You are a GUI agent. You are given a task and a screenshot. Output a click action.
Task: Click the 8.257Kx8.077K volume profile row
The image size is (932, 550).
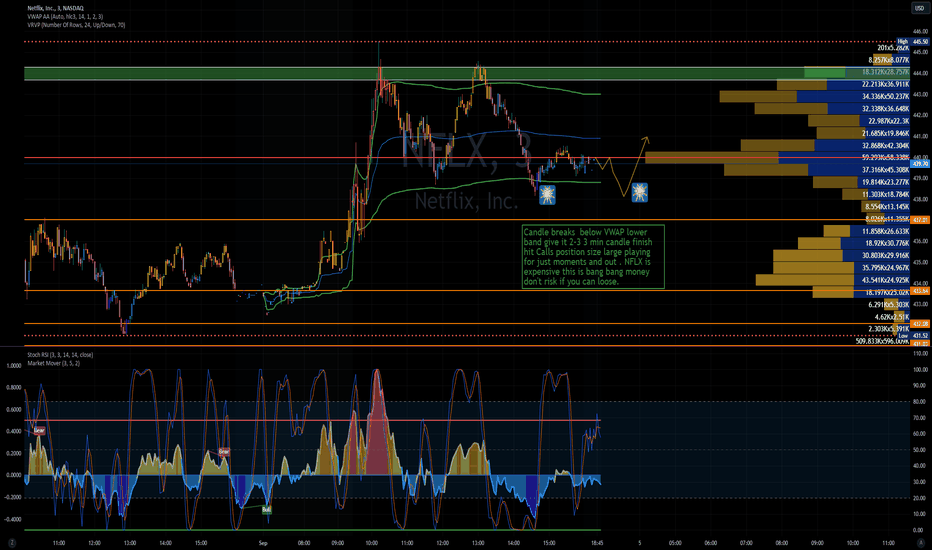pyautogui.click(x=890, y=60)
